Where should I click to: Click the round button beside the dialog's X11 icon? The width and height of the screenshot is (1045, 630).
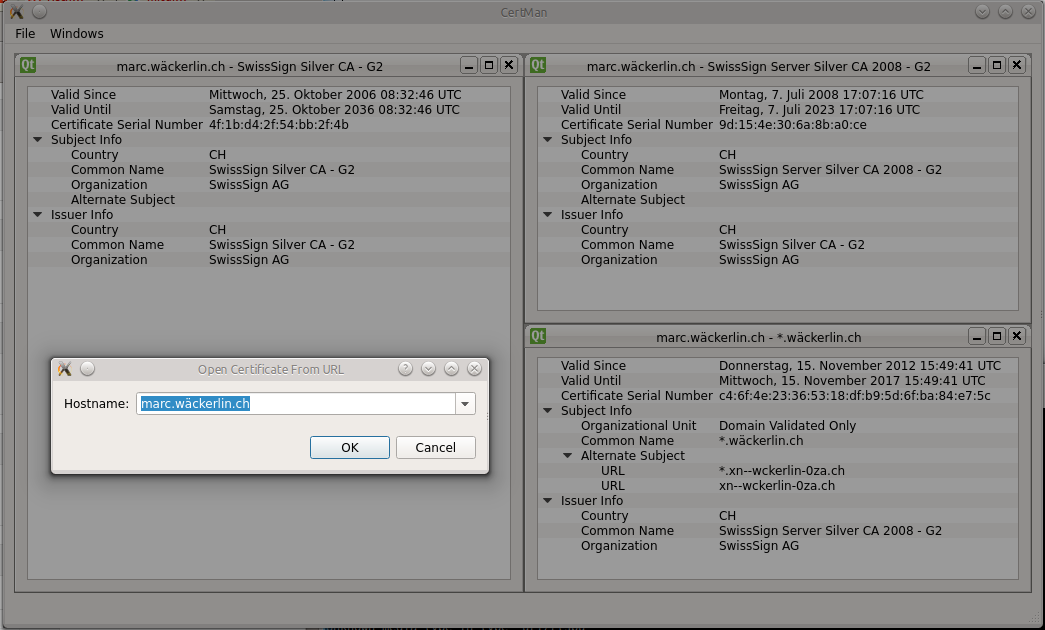[x=87, y=369]
